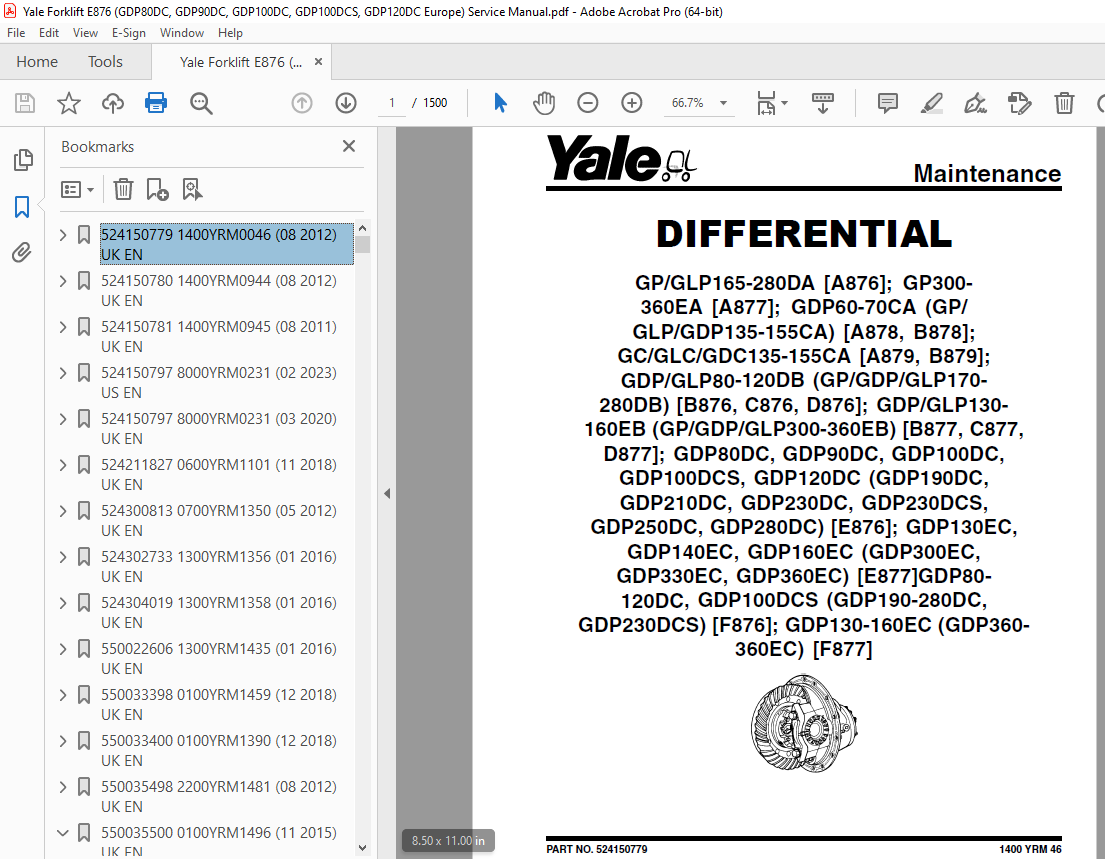
Task: Collapse the 550035500 0100YRM1496 bookmark
Action: coord(63,833)
